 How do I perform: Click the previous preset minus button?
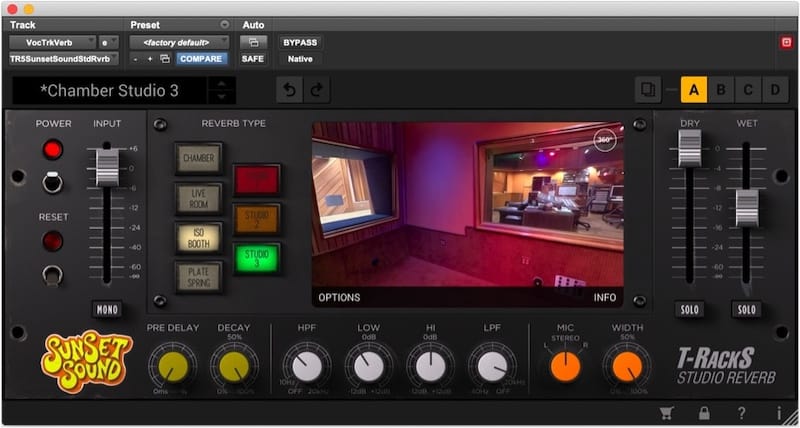[135, 59]
